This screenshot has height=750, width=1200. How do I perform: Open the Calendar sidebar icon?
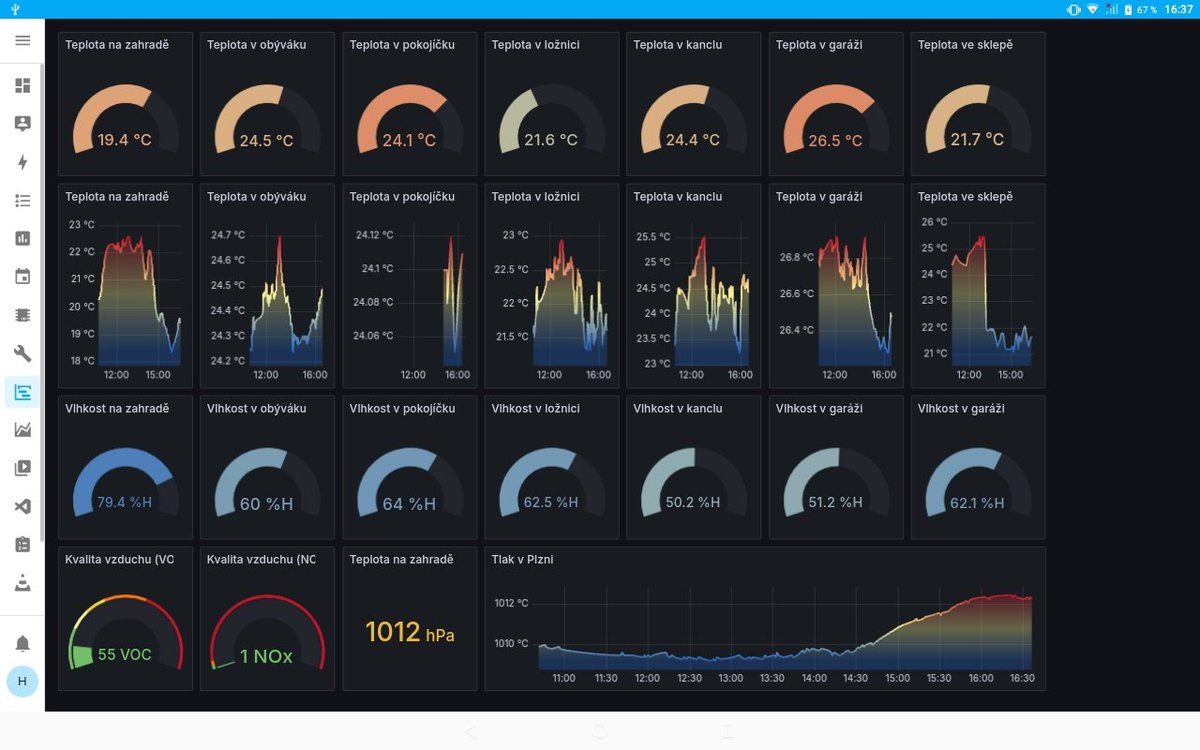click(x=22, y=277)
